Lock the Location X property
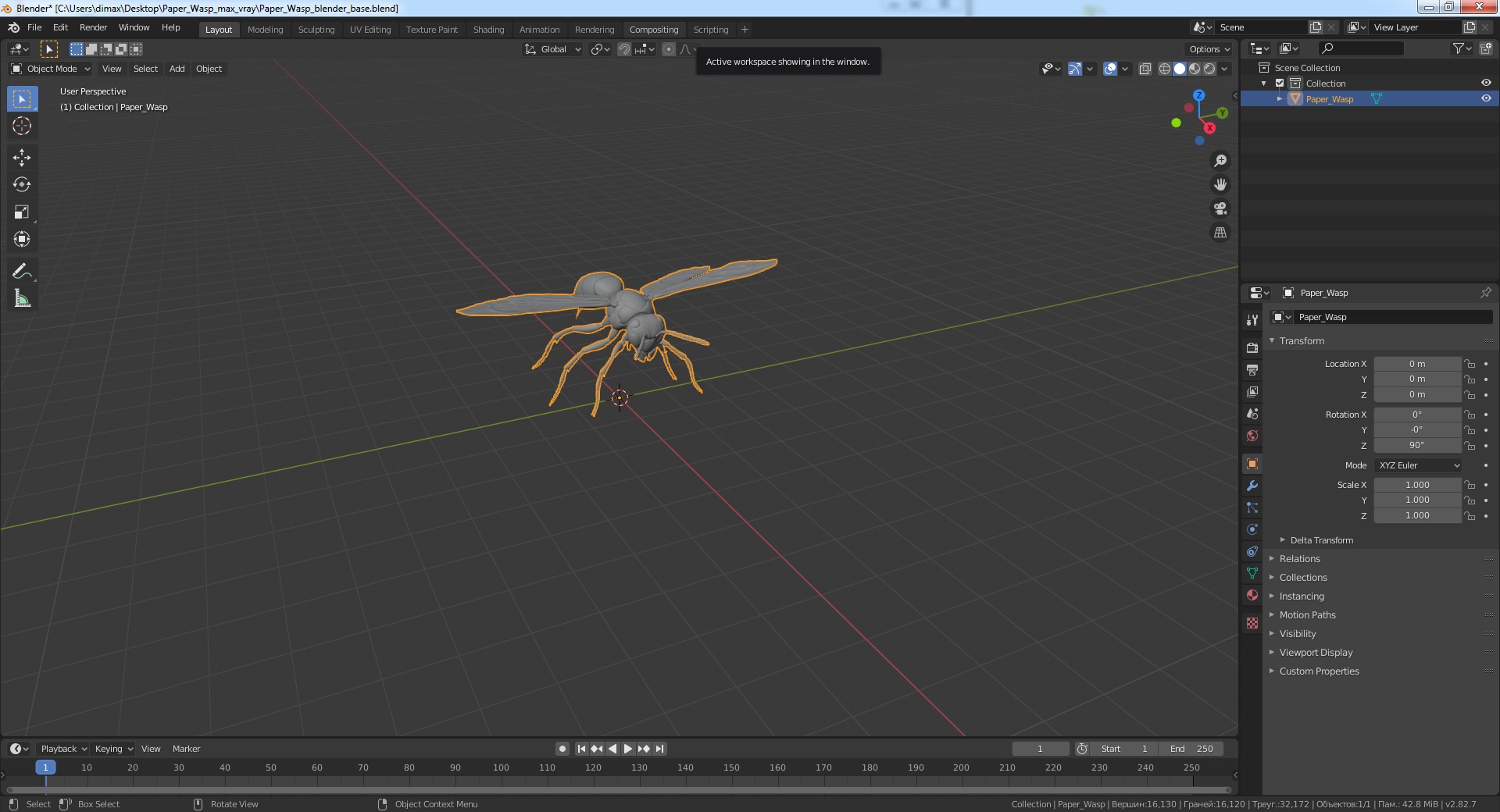The height and width of the screenshot is (812, 1500). tap(1470, 364)
